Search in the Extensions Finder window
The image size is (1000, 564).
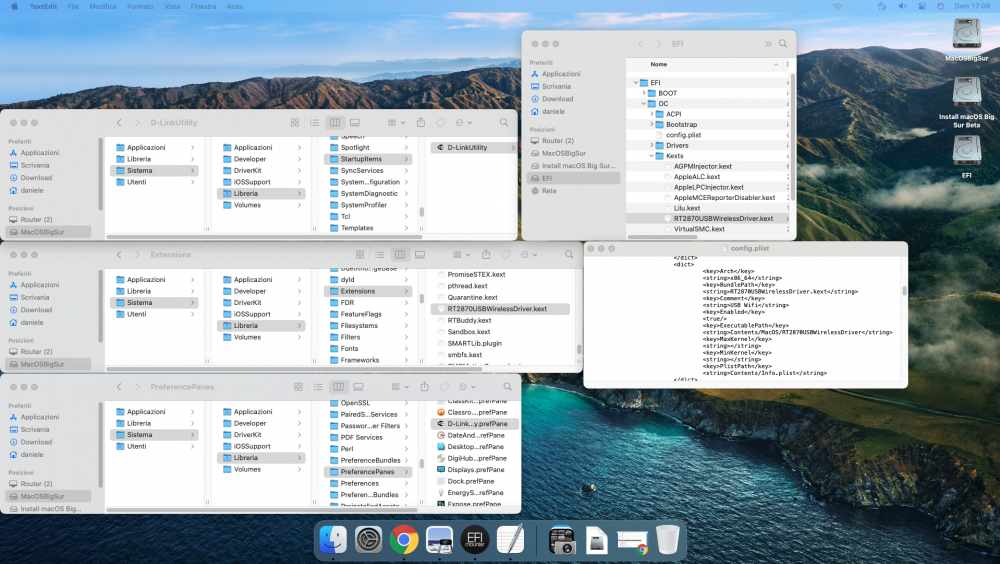pos(569,255)
